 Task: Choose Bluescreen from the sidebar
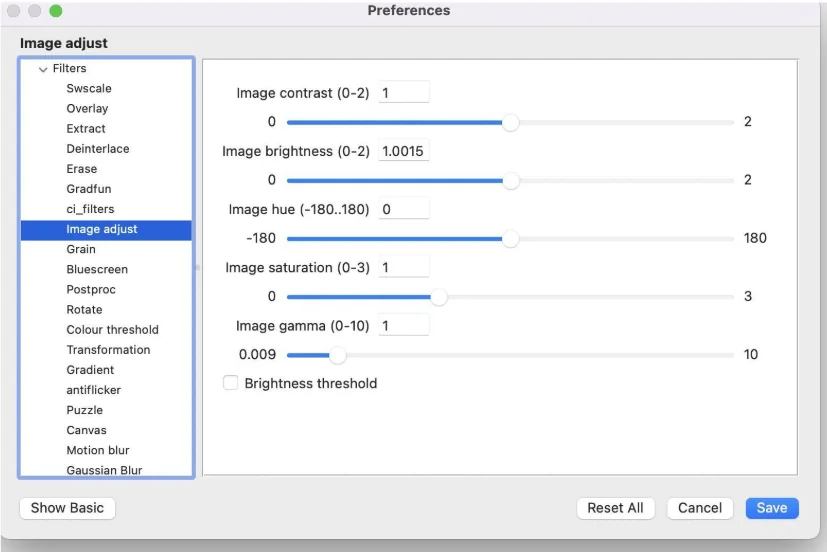pyautogui.click(x=97, y=269)
